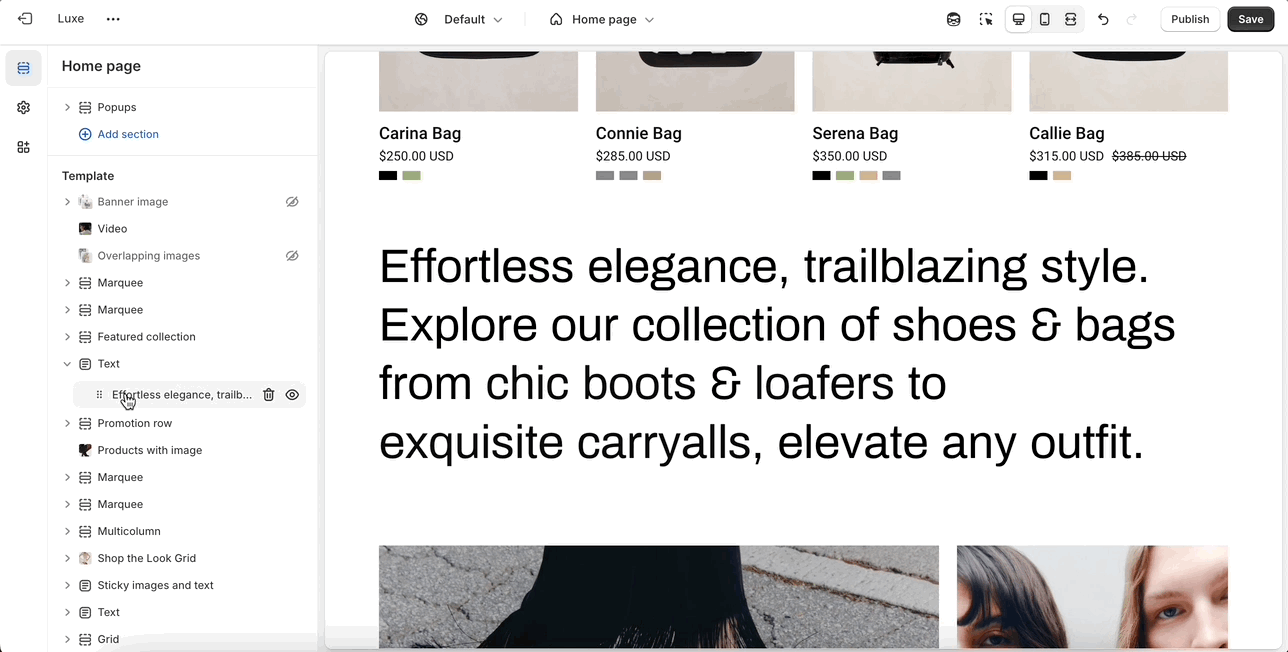Delete the Effortless elegance text block
Viewport: 1288px width, 652px height.
coord(269,395)
